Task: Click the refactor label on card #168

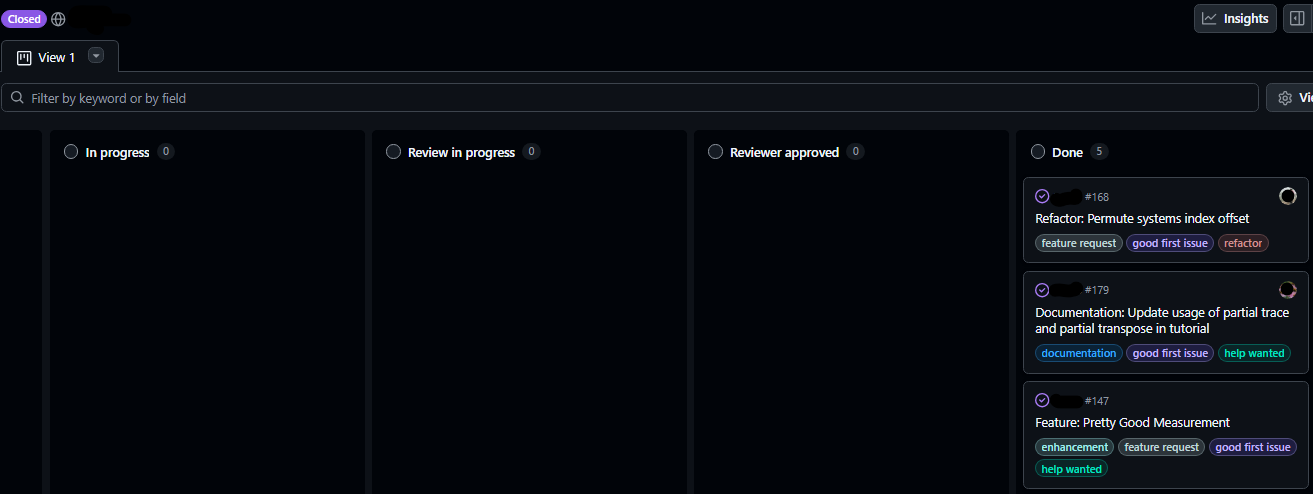Action: point(1243,243)
